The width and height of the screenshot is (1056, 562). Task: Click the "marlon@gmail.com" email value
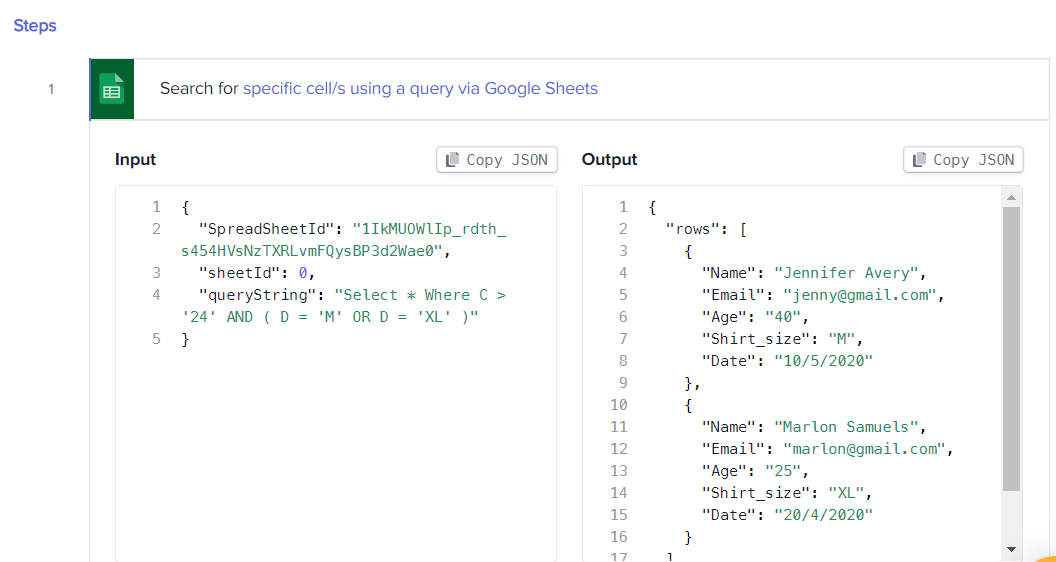tap(865, 449)
